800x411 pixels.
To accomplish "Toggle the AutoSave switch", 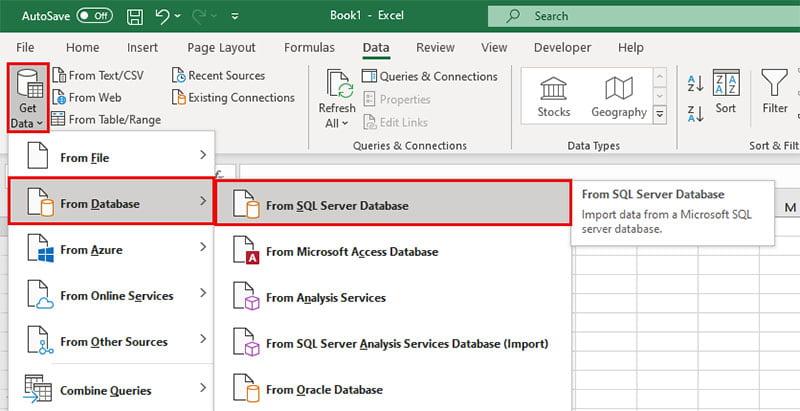I will tap(94, 16).
